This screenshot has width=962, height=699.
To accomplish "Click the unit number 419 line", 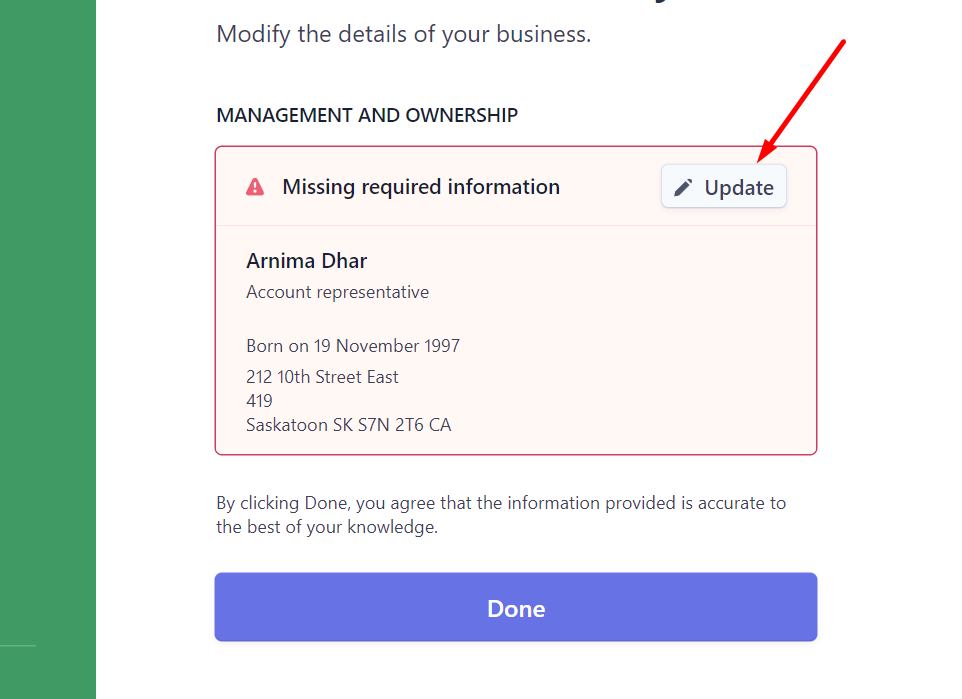I will pos(259,401).
